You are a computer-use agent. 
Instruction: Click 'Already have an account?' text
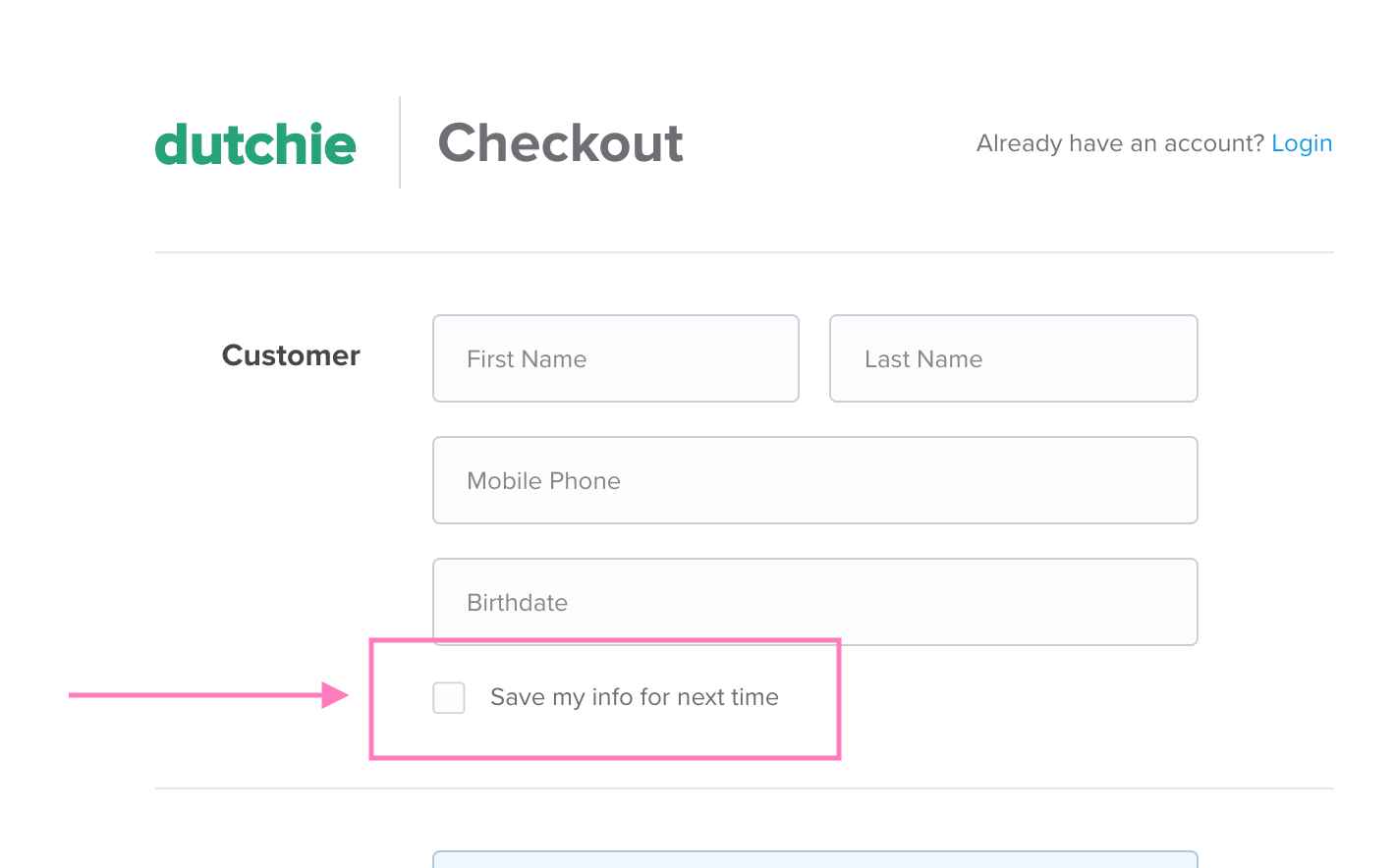pos(1119,143)
